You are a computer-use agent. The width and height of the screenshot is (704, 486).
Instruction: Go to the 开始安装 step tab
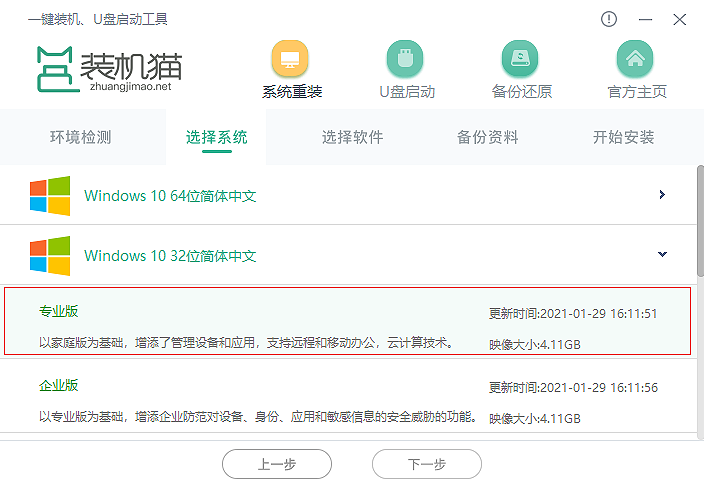[623, 138]
